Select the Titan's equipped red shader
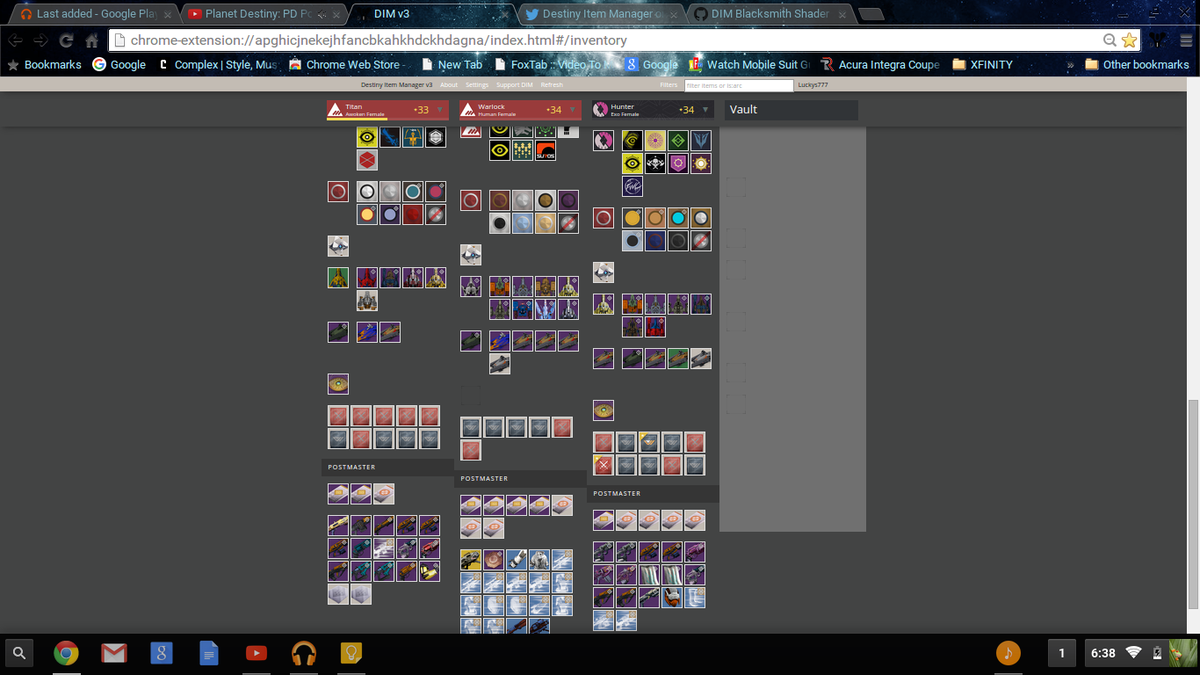The width and height of the screenshot is (1200, 675). [x=338, y=192]
